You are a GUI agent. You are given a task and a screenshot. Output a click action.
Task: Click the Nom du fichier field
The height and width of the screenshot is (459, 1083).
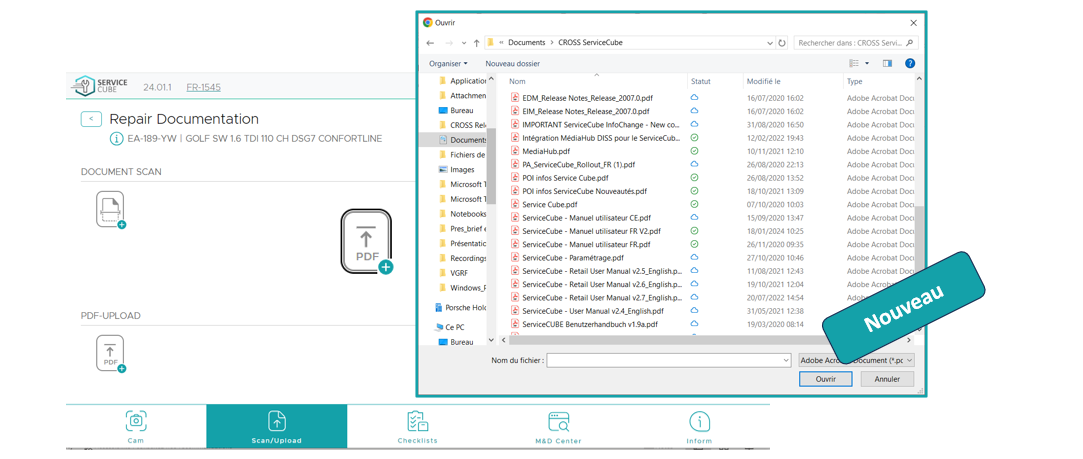[x=669, y=360]
